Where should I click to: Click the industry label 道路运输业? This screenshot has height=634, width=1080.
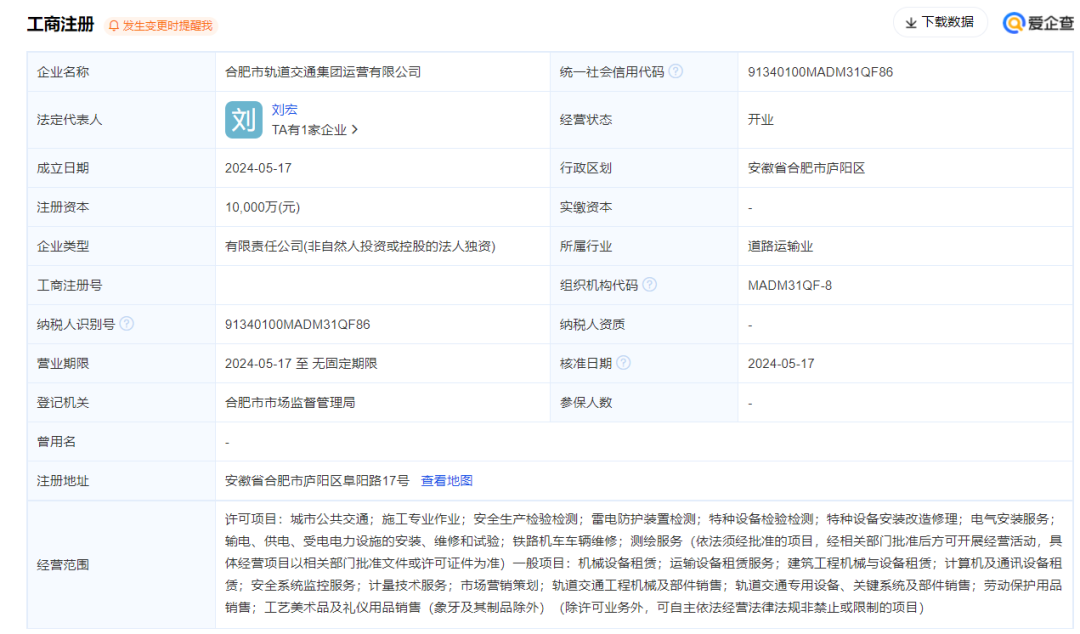[779, 246]
